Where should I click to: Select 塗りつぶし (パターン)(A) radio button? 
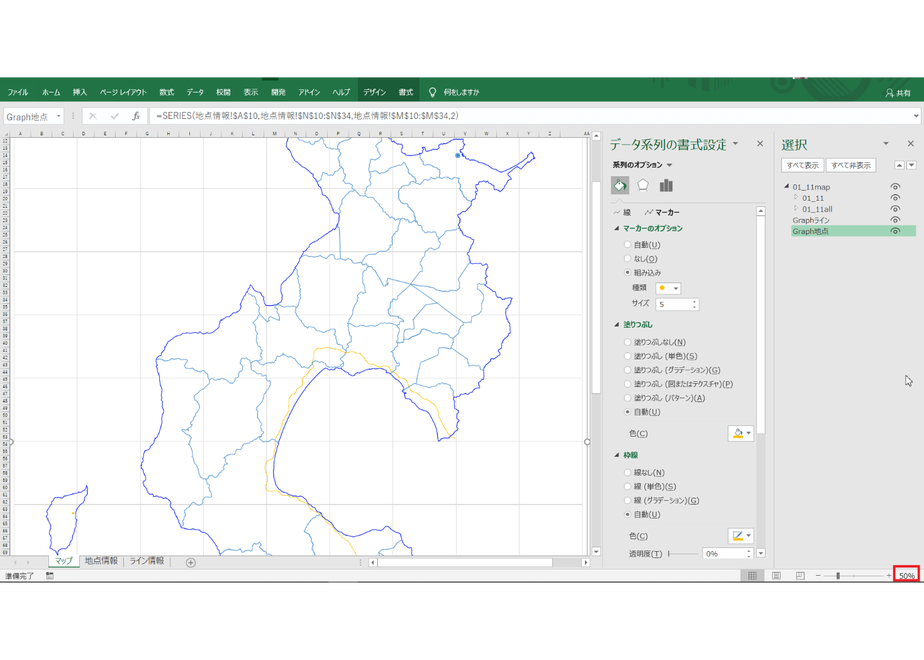point(628,398)
